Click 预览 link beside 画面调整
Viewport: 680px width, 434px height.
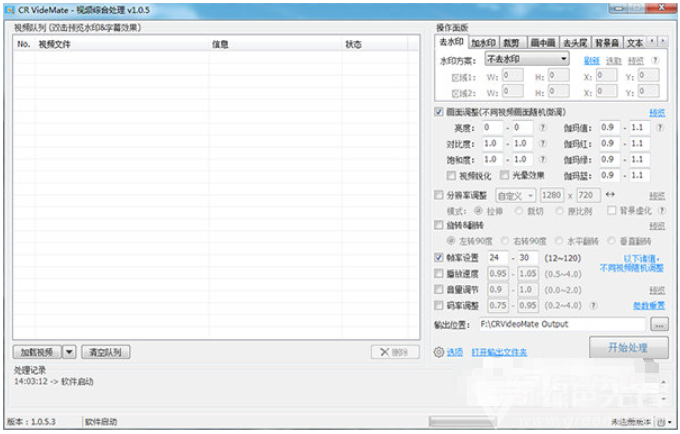[657, 113]
